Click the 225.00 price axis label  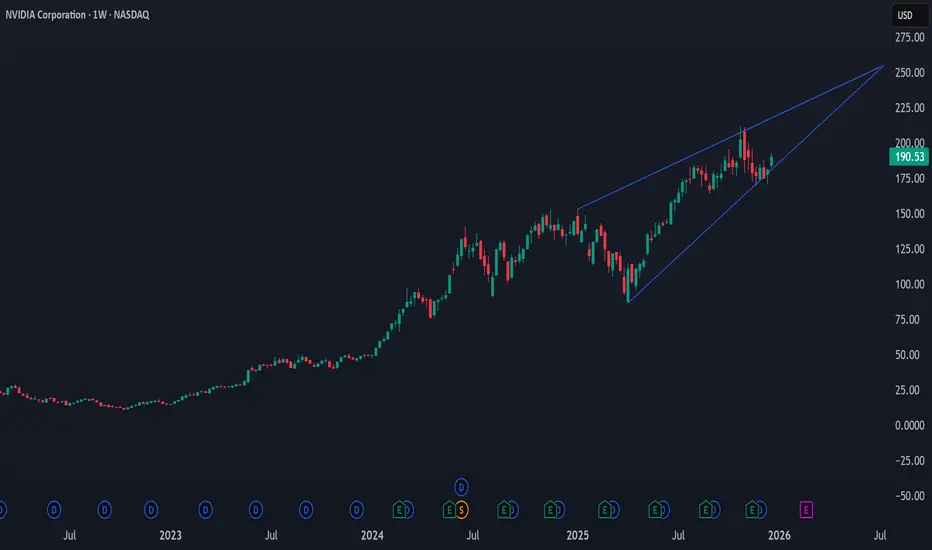click(910, 108)
